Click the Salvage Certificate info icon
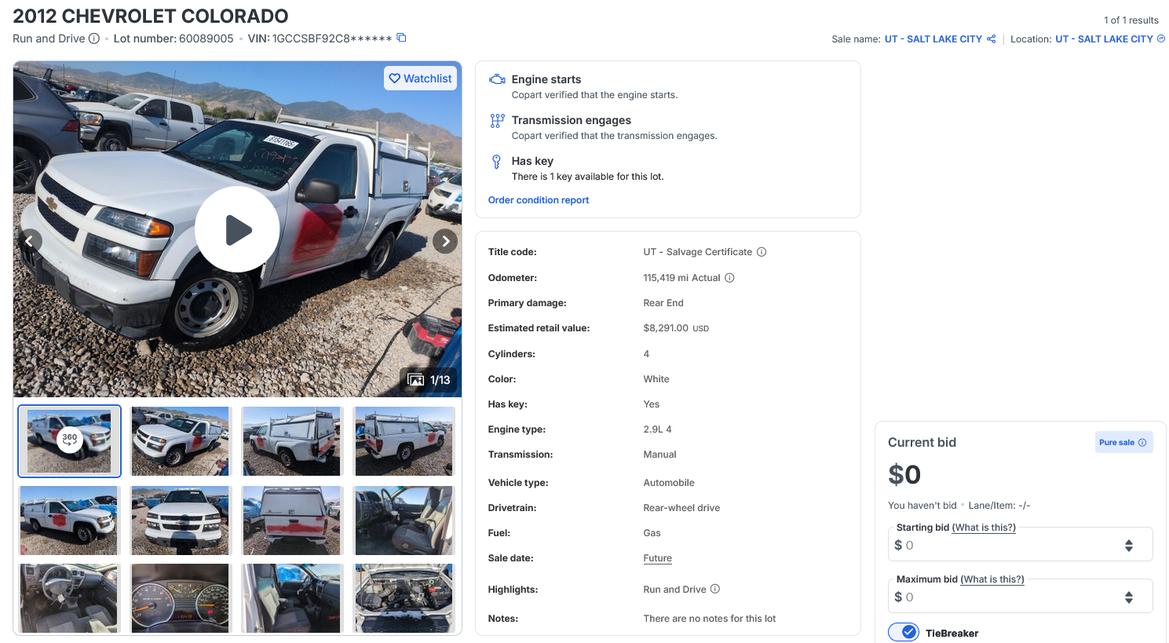This screenshot has height=643, width=1169. click(x=762, y=252)
